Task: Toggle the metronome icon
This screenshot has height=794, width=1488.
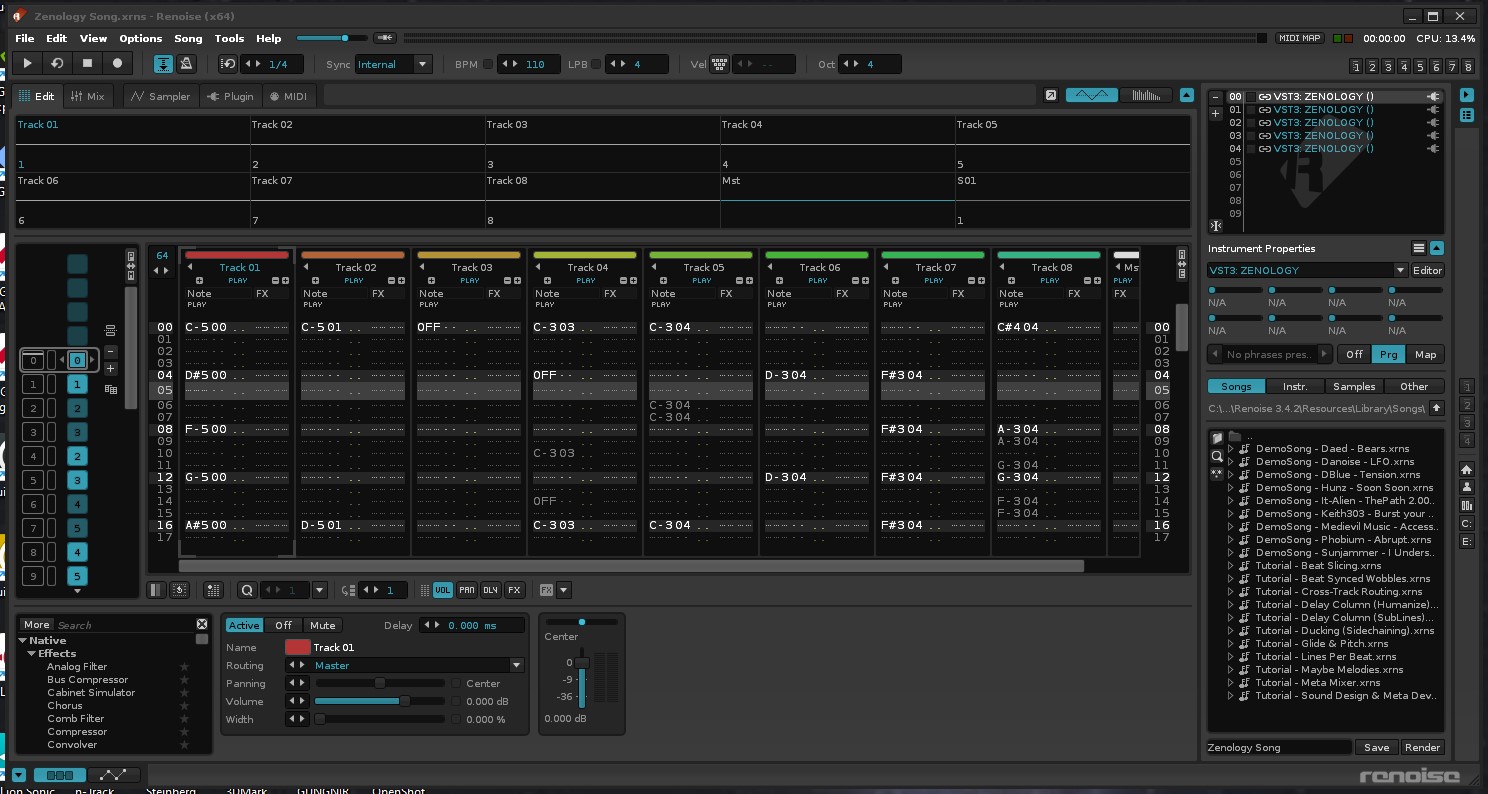Action: coord(186,64)
